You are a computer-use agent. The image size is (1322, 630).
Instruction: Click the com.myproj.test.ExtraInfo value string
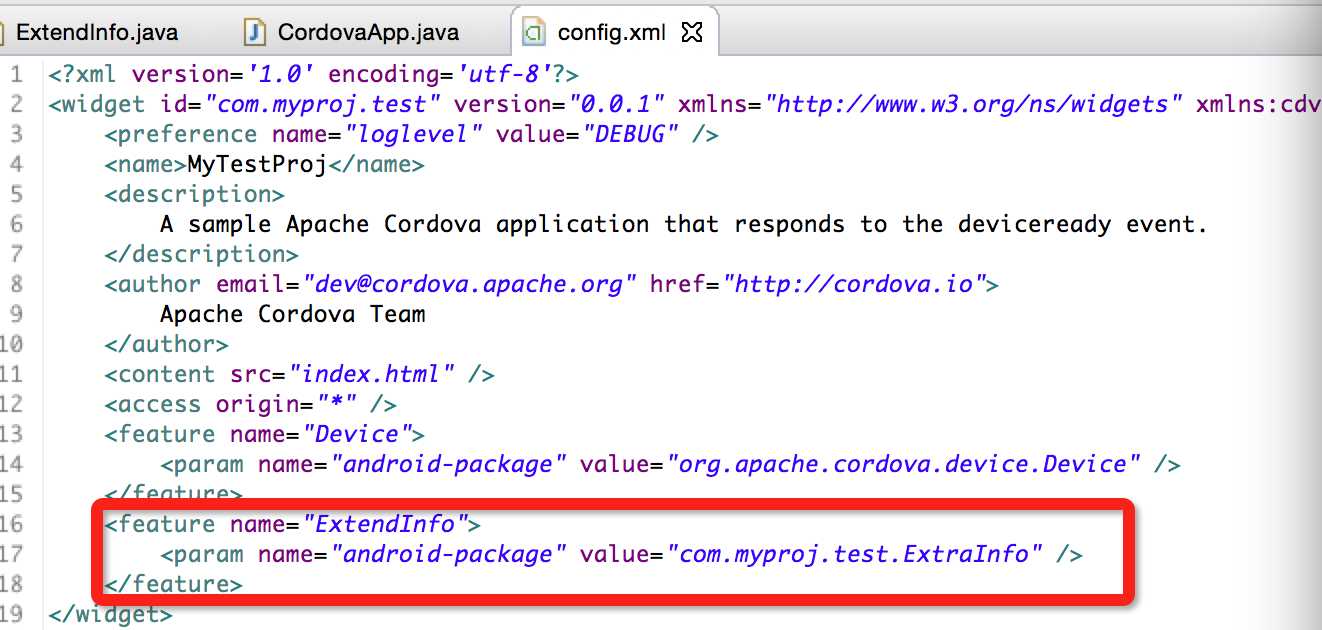(x=855, y=554)
